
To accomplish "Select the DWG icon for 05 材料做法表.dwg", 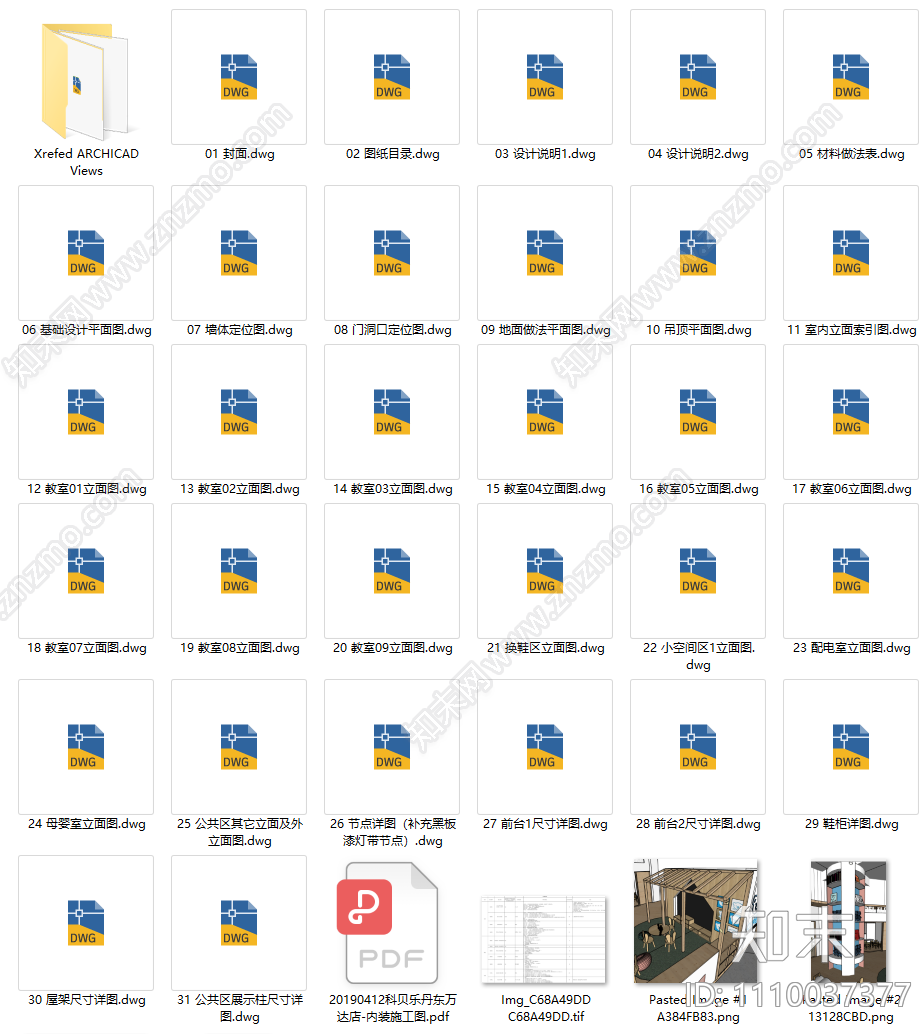I will (851, 77).
